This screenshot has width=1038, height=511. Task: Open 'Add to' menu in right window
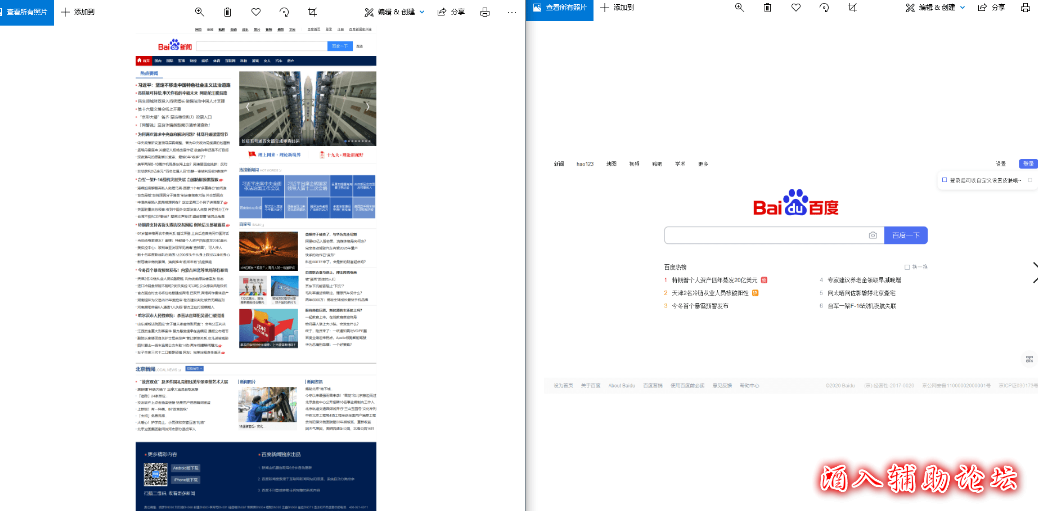coord(617,7)
